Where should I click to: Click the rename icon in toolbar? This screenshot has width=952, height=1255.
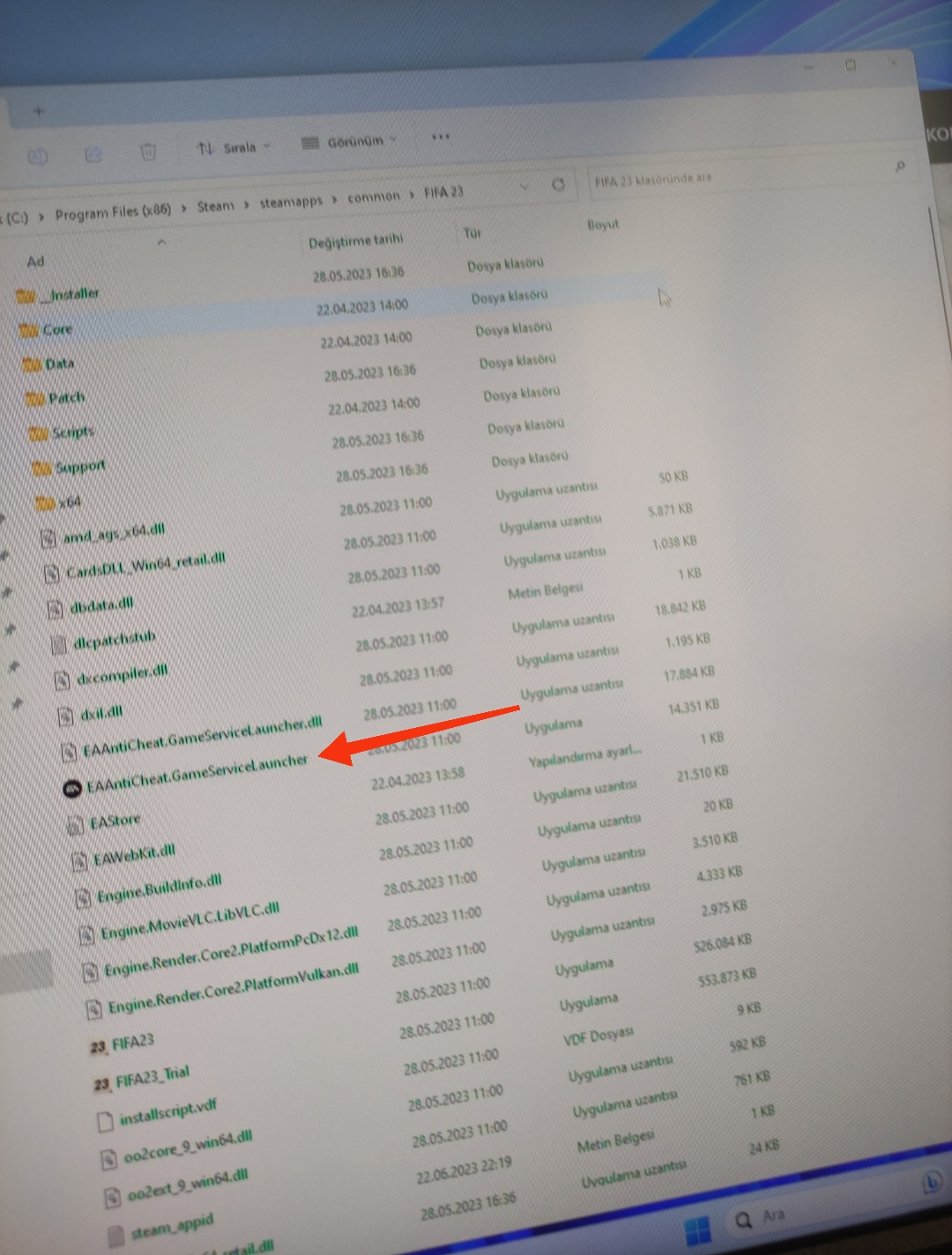point(37,157)
